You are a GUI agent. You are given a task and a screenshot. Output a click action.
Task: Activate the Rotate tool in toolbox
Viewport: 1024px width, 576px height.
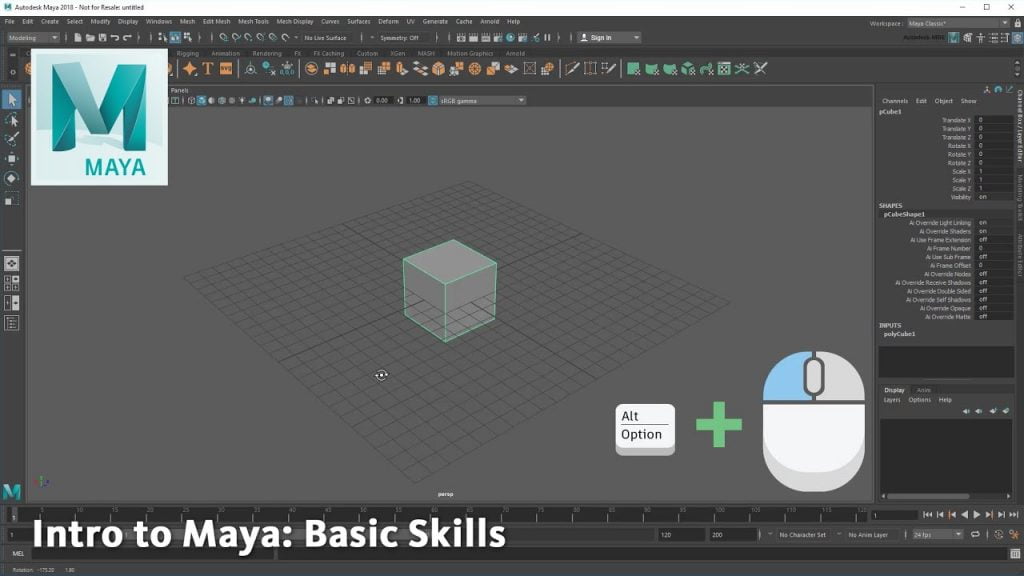pos(12,178)
